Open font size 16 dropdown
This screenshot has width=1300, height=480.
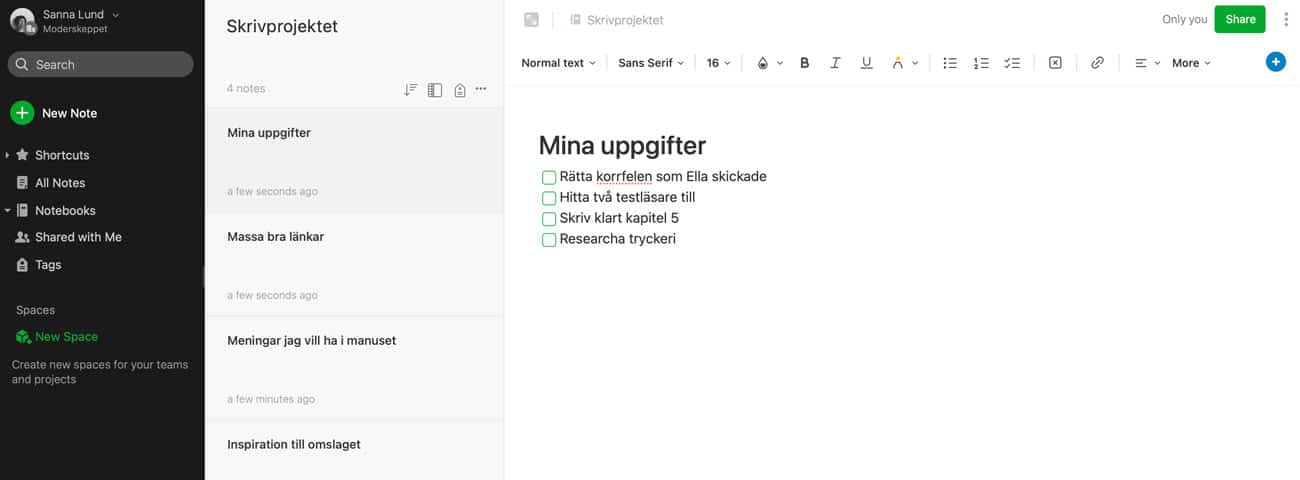(x=718, y=63)
